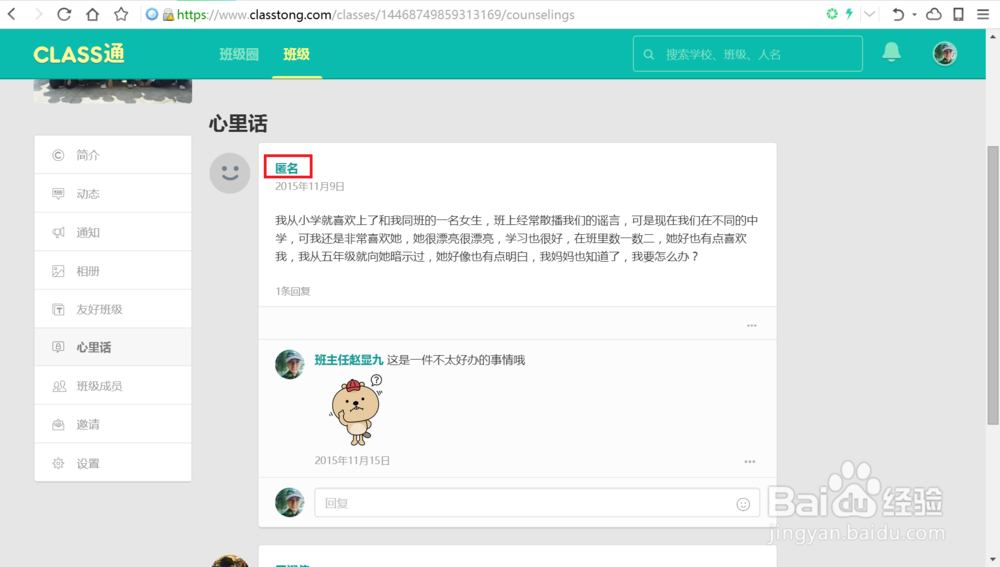This screenshot has height=567, width=1000.
Task: Open the browser hamburger menu
Action: (983, 14)
